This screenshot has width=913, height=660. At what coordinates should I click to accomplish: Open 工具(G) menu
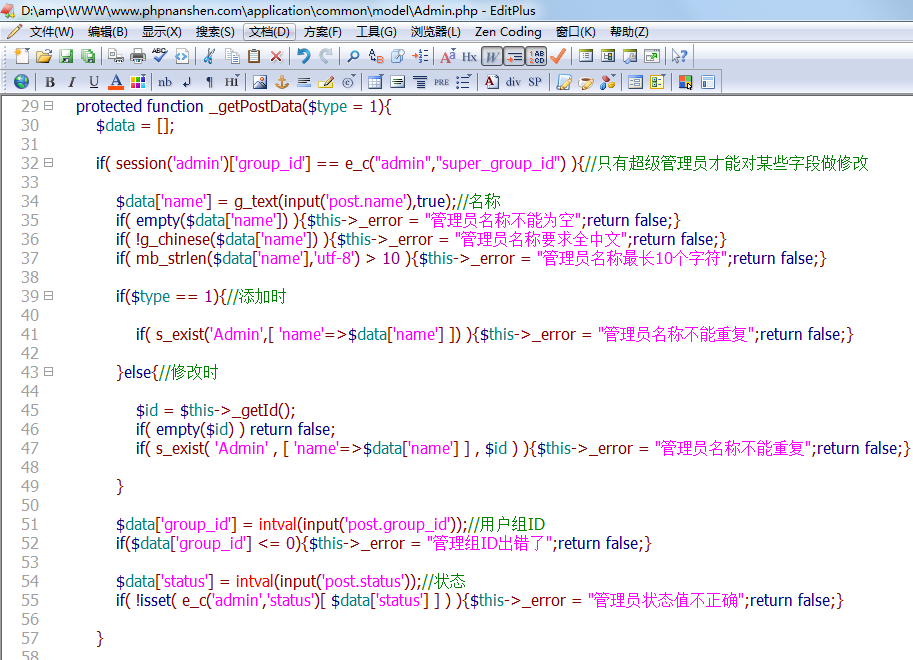[x=376, y=32]
